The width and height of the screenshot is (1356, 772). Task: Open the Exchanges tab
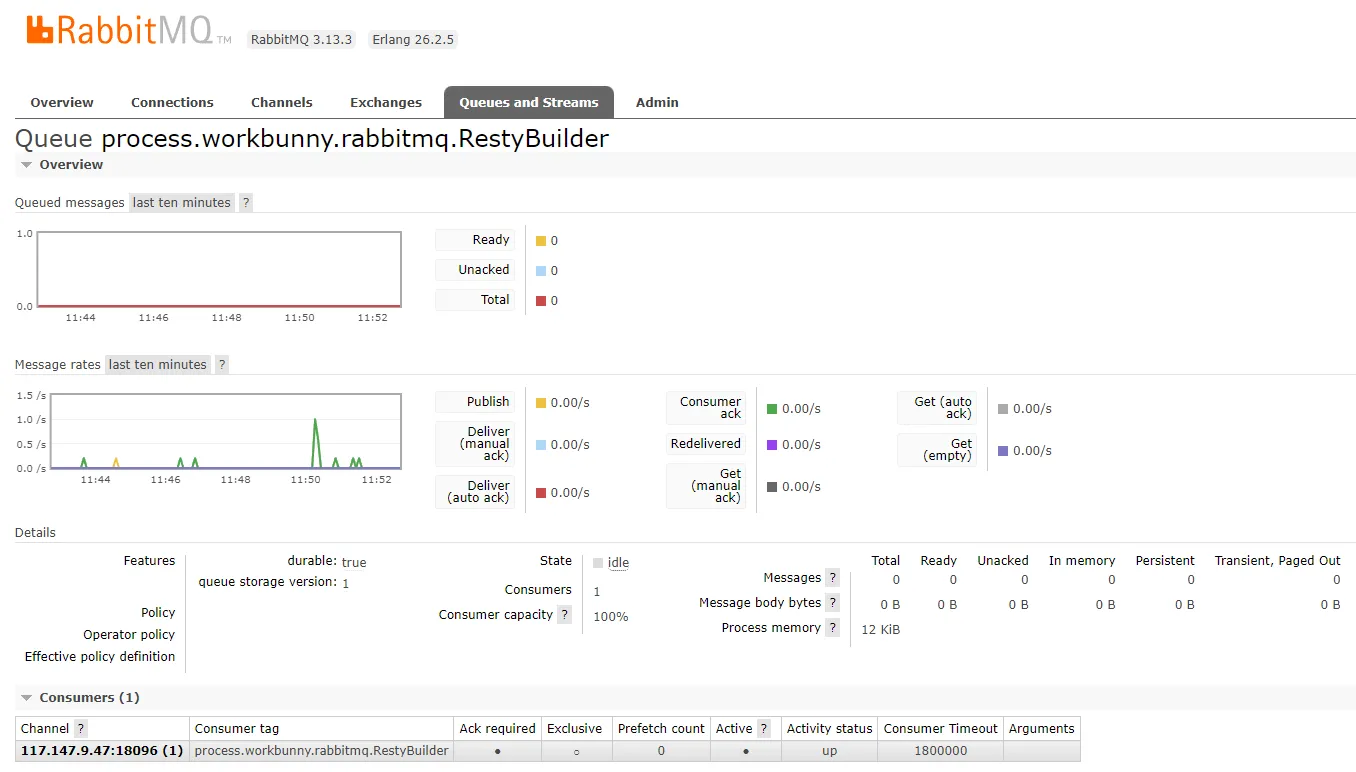[x=386, y=103]
